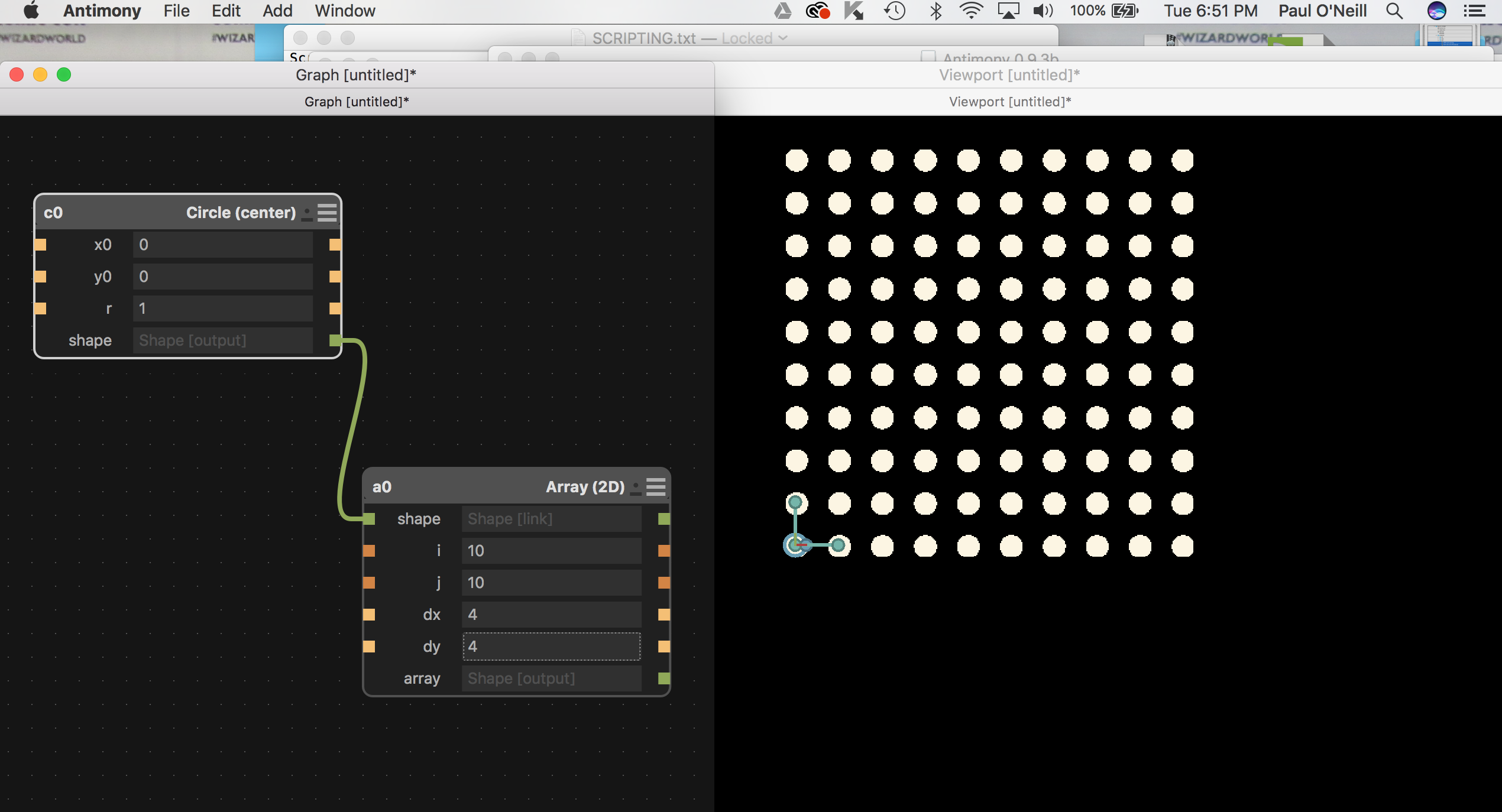Click the horizontal dx drag handle in the viewport
Image resolution: width=1502 pixels, height=812 pixels.
(x=838, y=545)
